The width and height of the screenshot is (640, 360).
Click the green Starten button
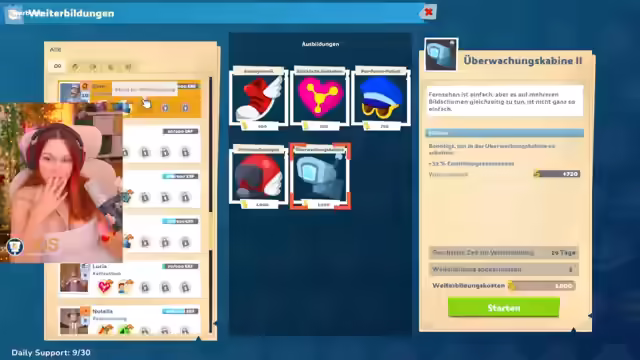pos(504,307)
